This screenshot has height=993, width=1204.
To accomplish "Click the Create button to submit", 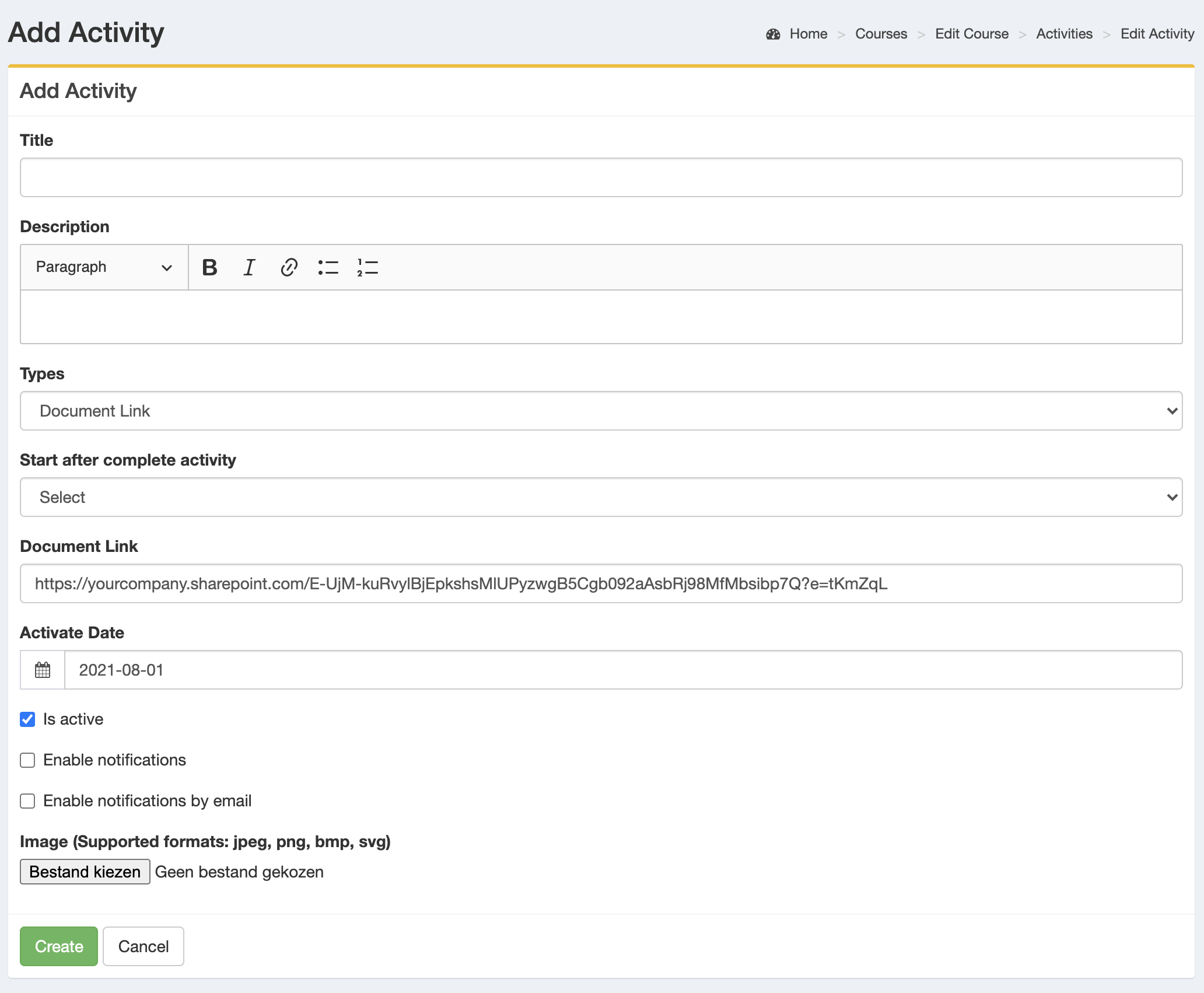I will click(x=58, y=946).
